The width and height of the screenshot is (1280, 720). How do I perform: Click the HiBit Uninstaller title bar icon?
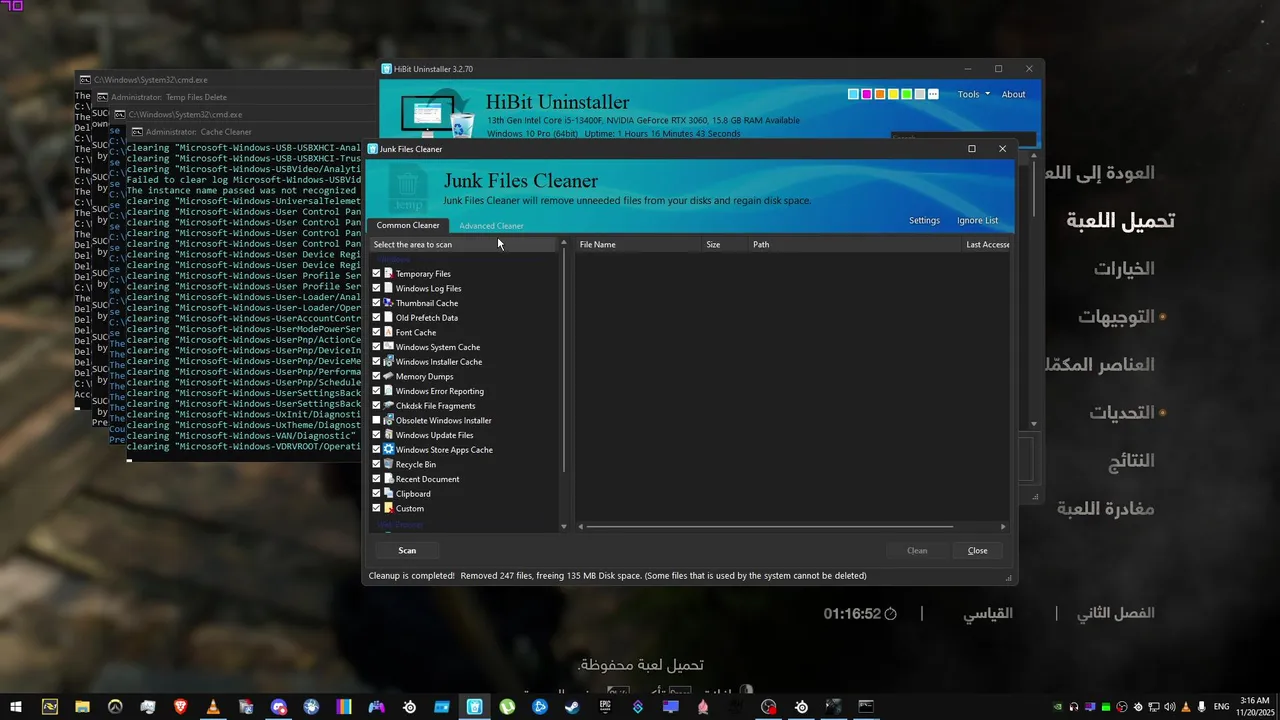coord(387,69)
